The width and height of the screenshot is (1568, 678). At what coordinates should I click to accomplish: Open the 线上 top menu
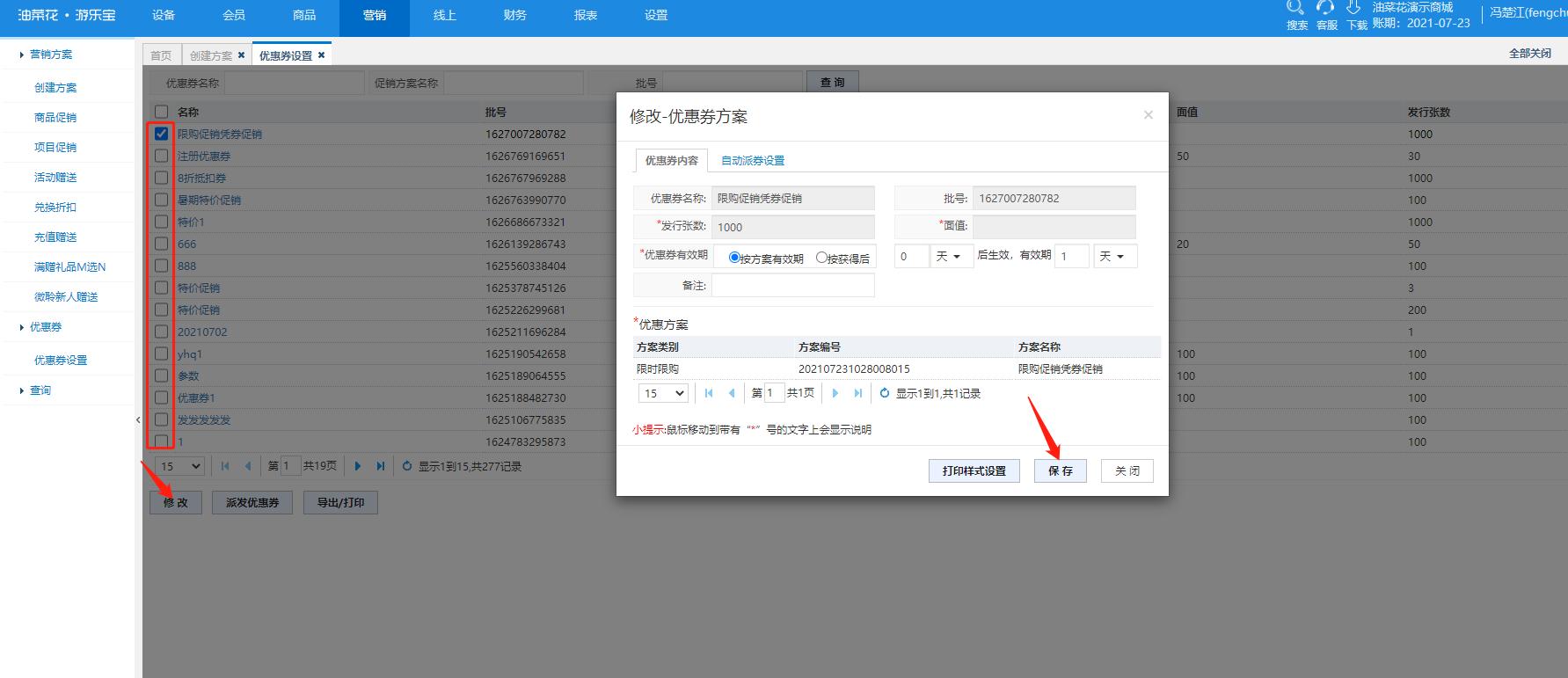point(445,15)
